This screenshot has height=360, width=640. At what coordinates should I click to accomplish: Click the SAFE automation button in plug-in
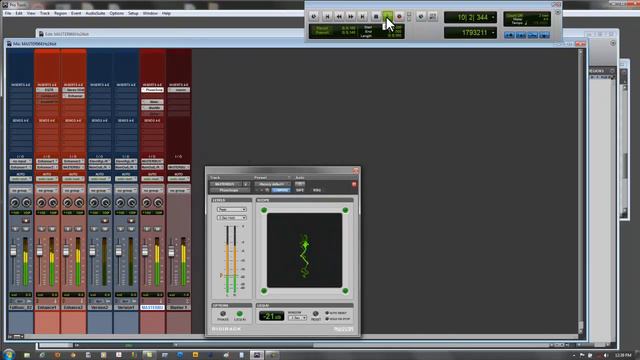[x=300, y=190]
